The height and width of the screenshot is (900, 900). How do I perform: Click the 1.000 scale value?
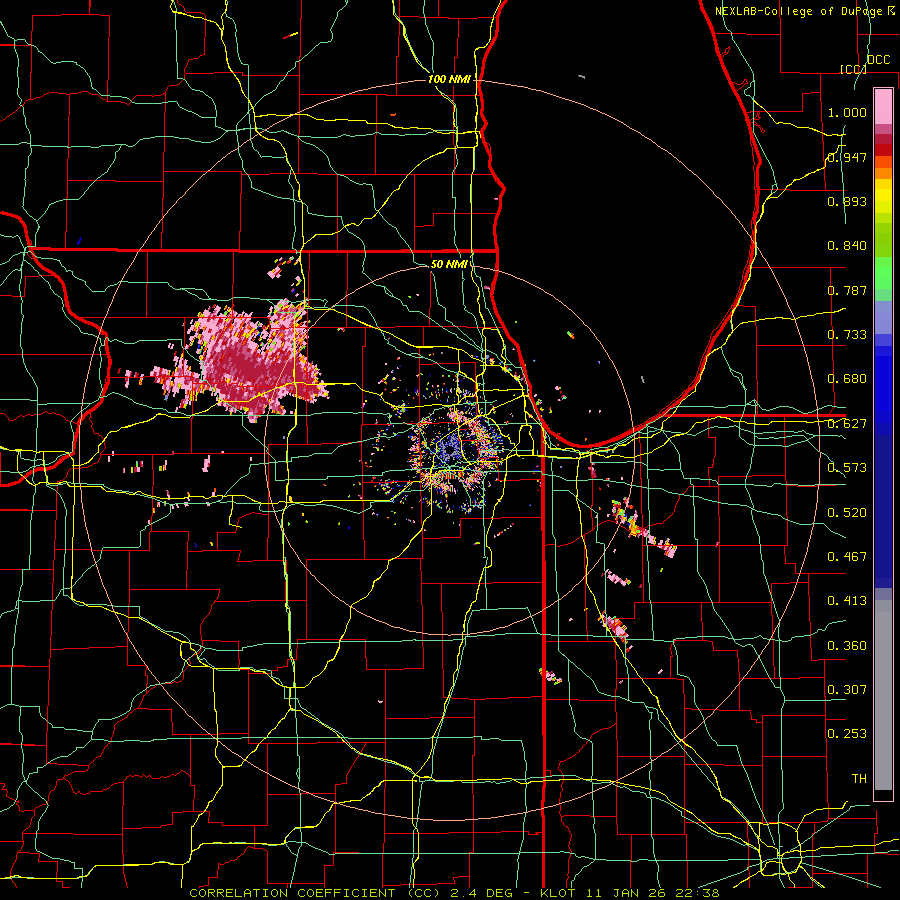click(847, 112)
